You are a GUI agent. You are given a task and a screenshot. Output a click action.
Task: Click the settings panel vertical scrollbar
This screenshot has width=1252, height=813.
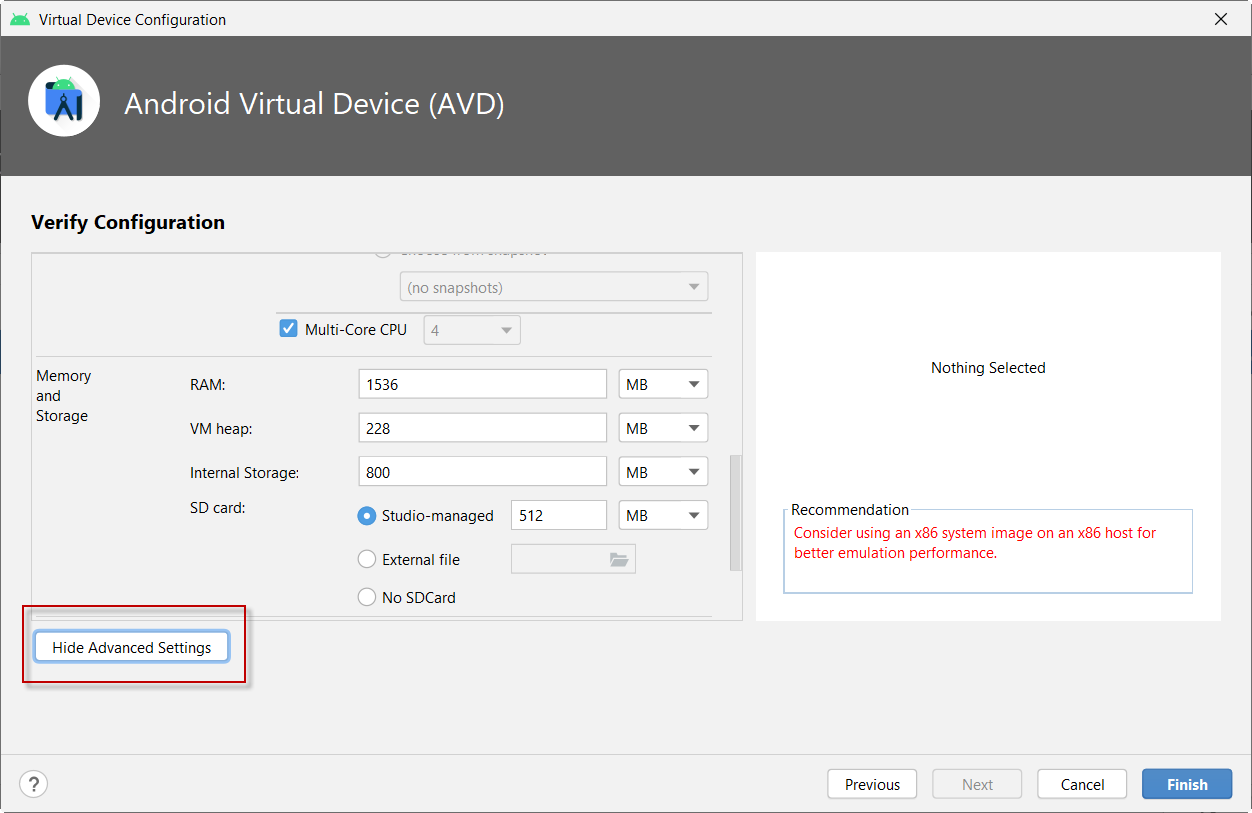(x=736, y=513)
